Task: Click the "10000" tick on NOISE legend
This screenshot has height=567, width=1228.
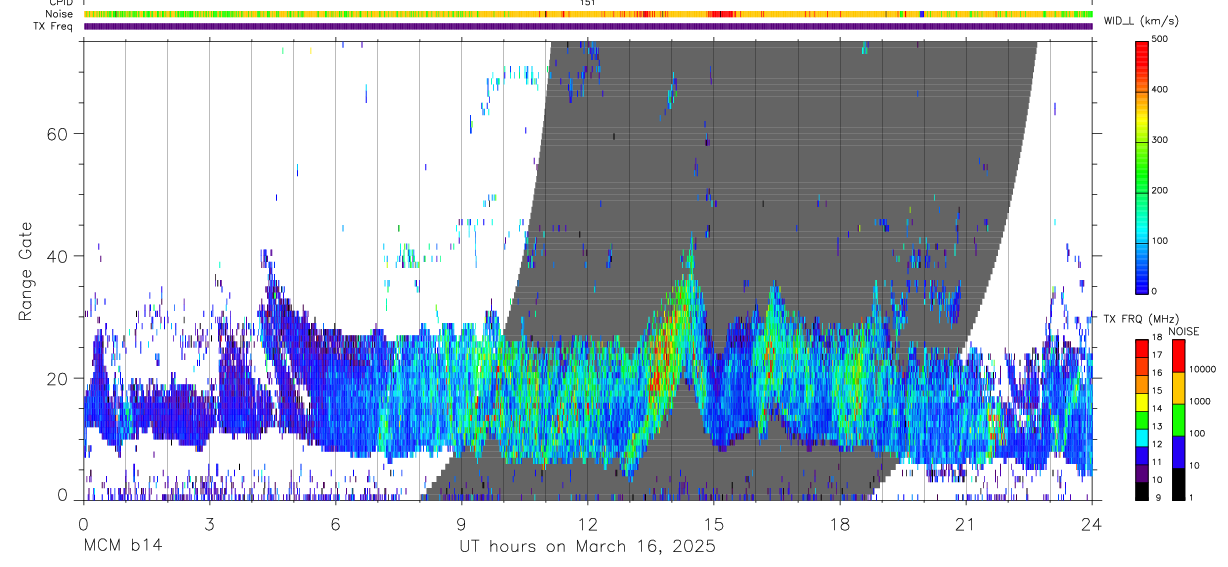Action: 1203,369
